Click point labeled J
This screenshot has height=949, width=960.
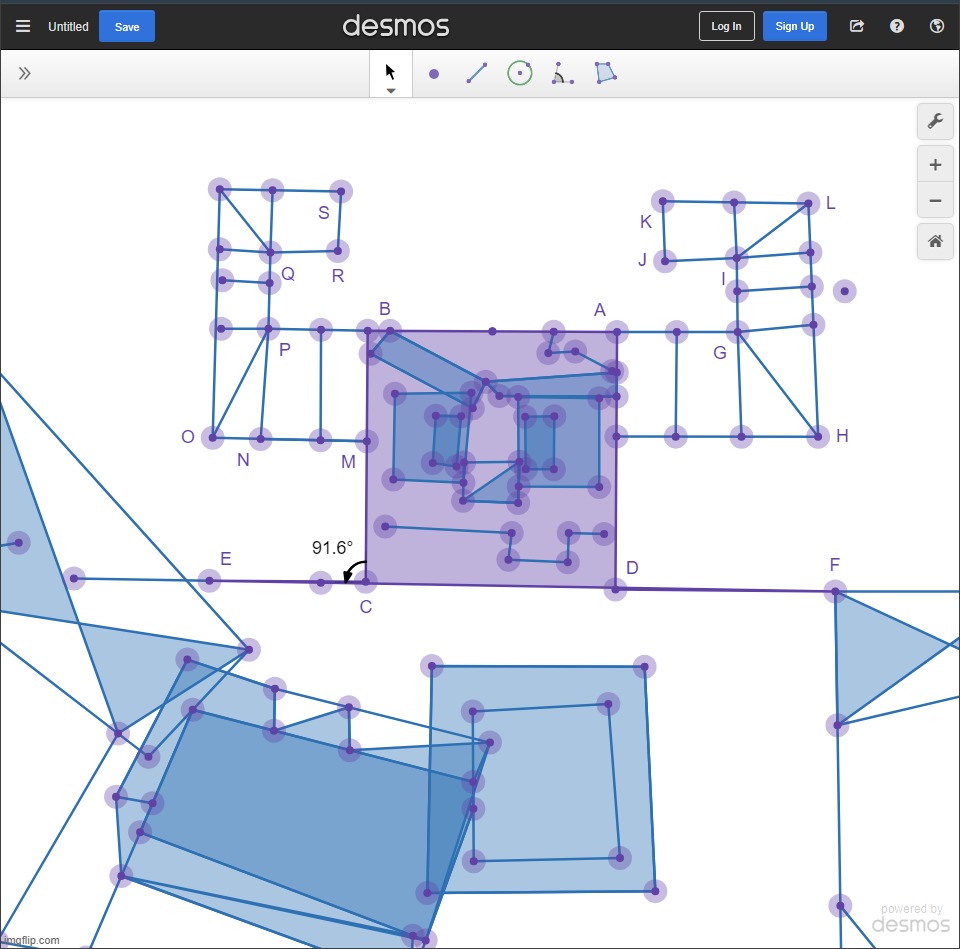click(665, 261)
